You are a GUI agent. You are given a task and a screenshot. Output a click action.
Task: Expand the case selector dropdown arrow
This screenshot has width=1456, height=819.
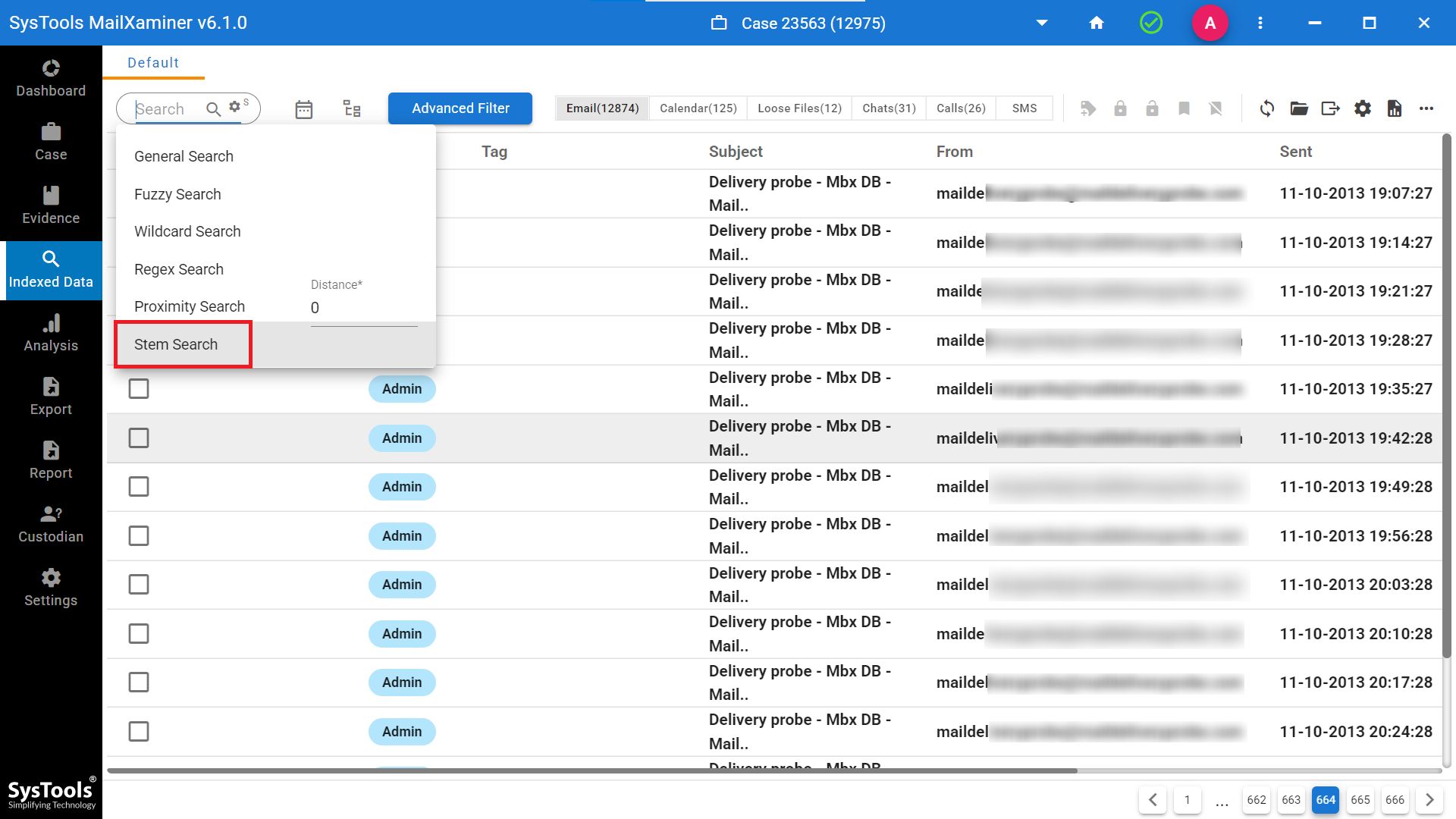[x=1042, y=23]
